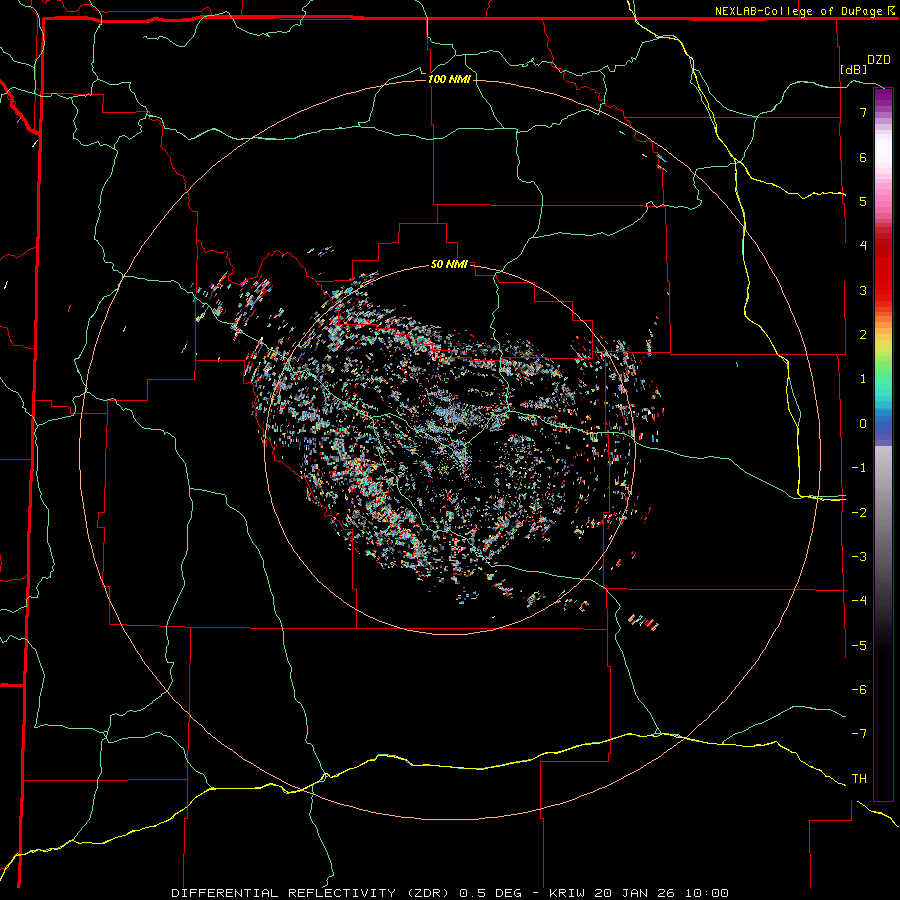The width and height of the screenshot is (900, 900).
Task: Click the -1 tick label on the color scale
Action: pyautogui.click(x=859, y=468)
